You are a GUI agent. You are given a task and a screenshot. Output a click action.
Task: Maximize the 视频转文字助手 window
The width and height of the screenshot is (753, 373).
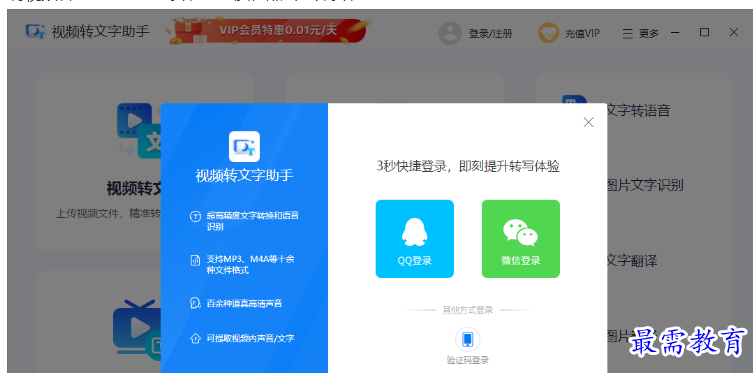coord(704,32)
